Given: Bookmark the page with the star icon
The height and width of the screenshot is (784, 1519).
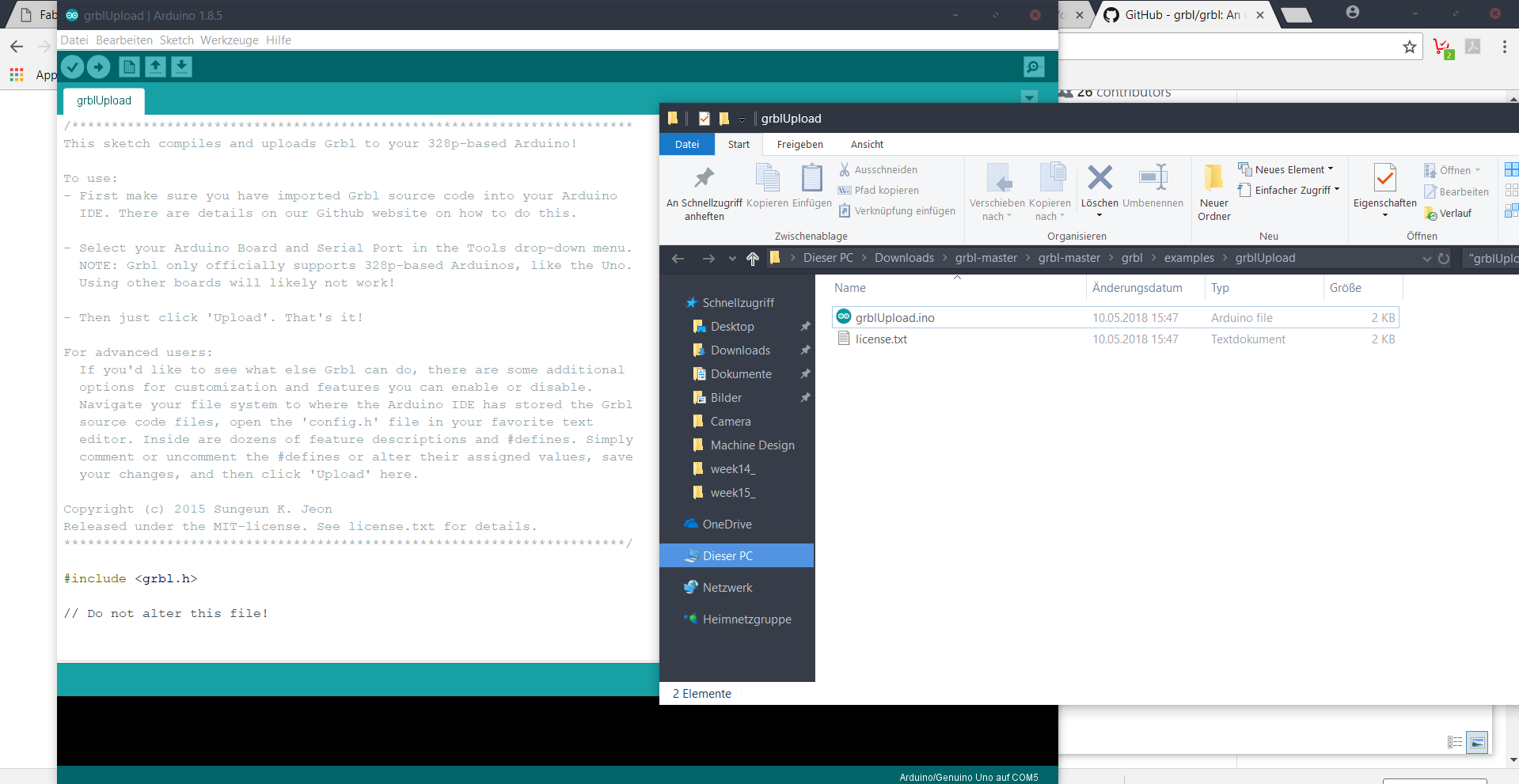Looking at the screenshot, I should click(1409, 47).
